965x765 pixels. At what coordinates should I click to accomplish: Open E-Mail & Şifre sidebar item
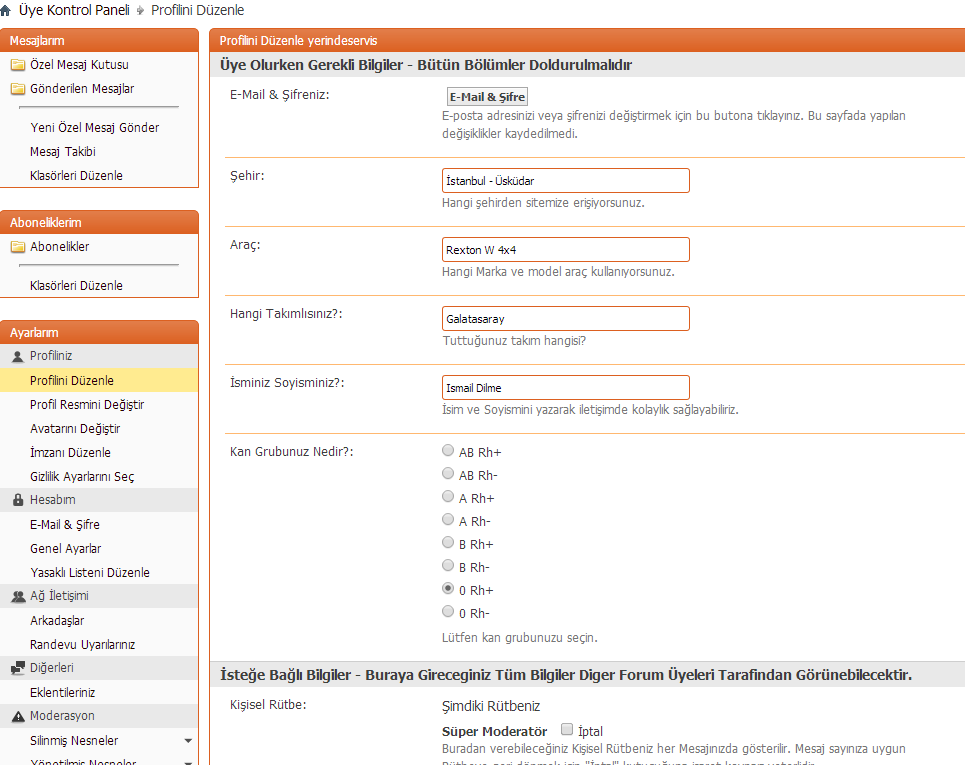[x=65, y=524]
